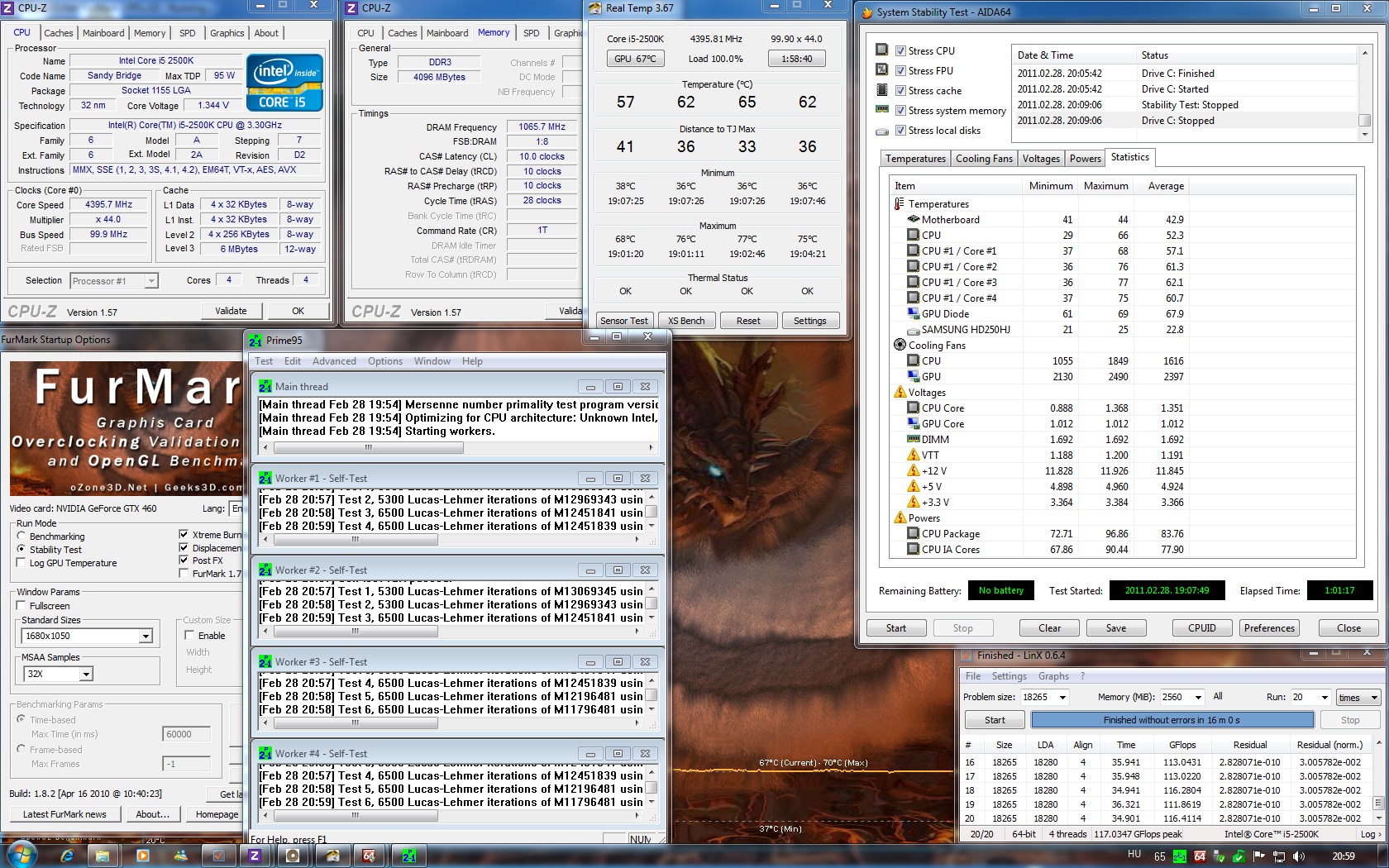The height and width of the screenshot is (868, 1389).
Task: Click the Validate button in CPU-Z
Action: pyautogui.click(x=231, y=311)
